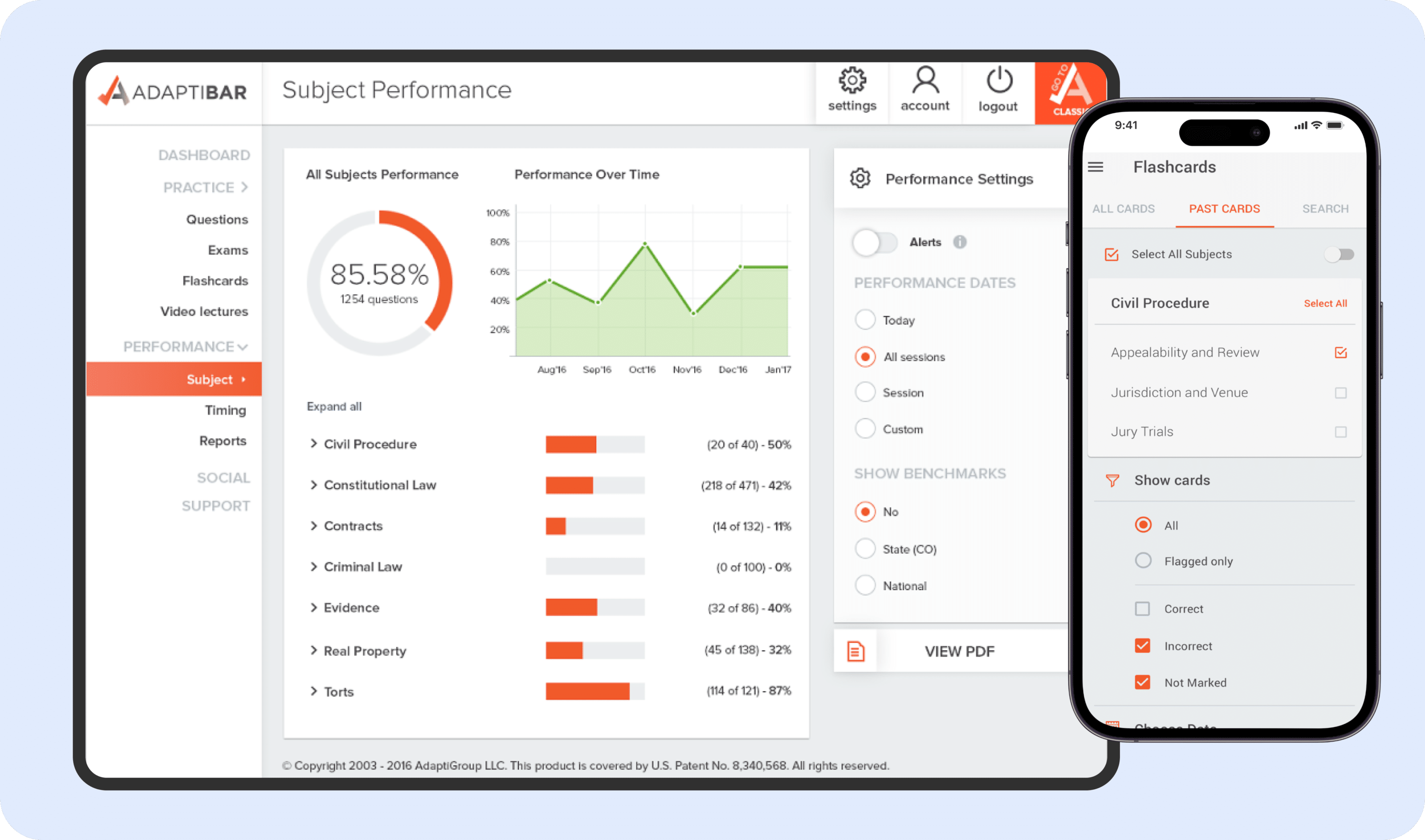Open settings gear in top bar

point(852,81)
